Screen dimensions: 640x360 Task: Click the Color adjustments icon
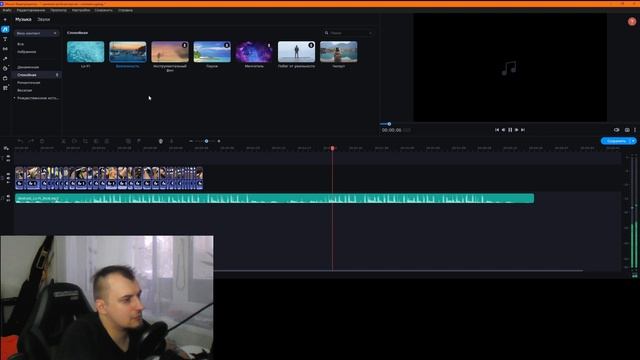96,141
